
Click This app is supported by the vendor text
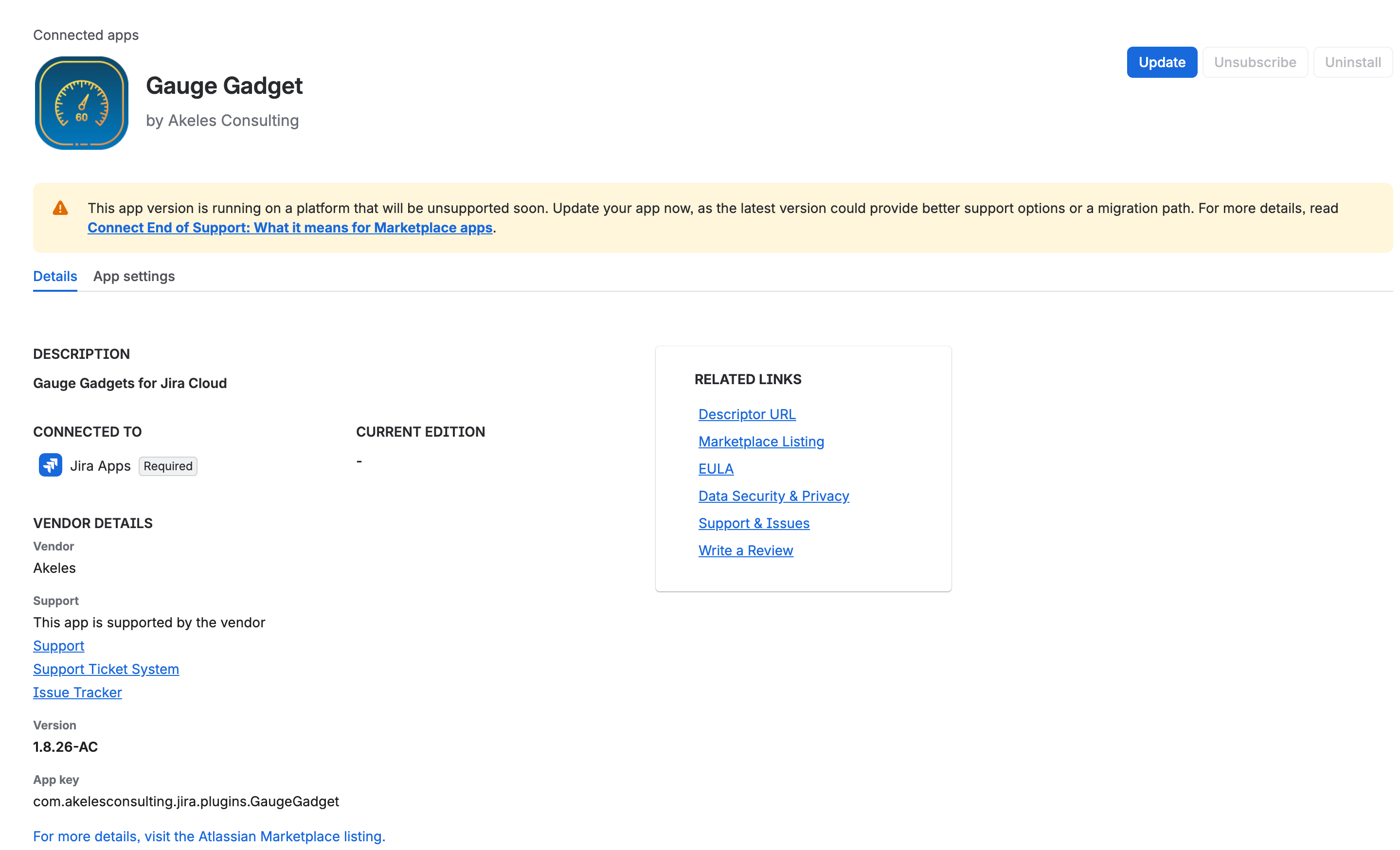click(149, 623)
